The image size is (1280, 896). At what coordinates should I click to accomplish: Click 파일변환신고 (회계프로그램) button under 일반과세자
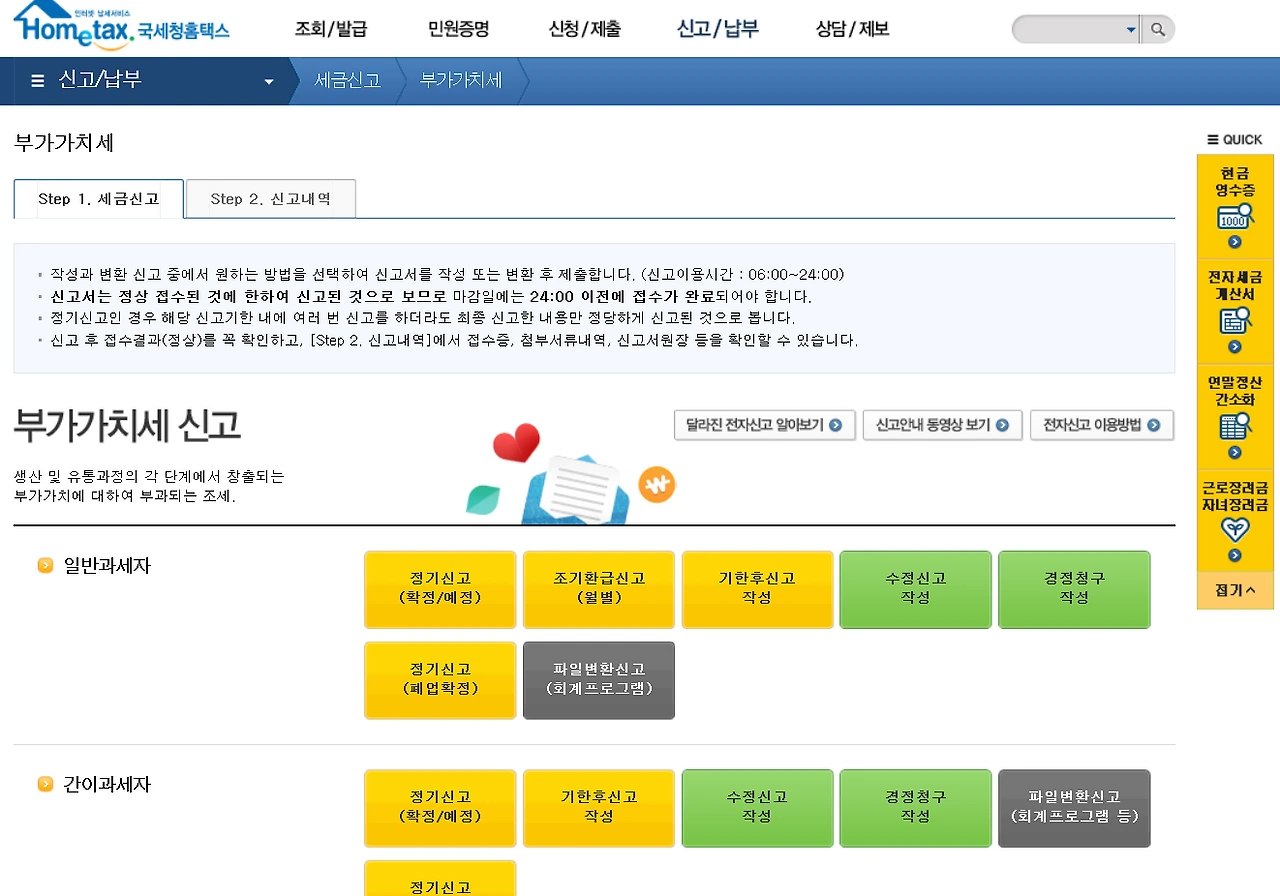tap(599, 680)
